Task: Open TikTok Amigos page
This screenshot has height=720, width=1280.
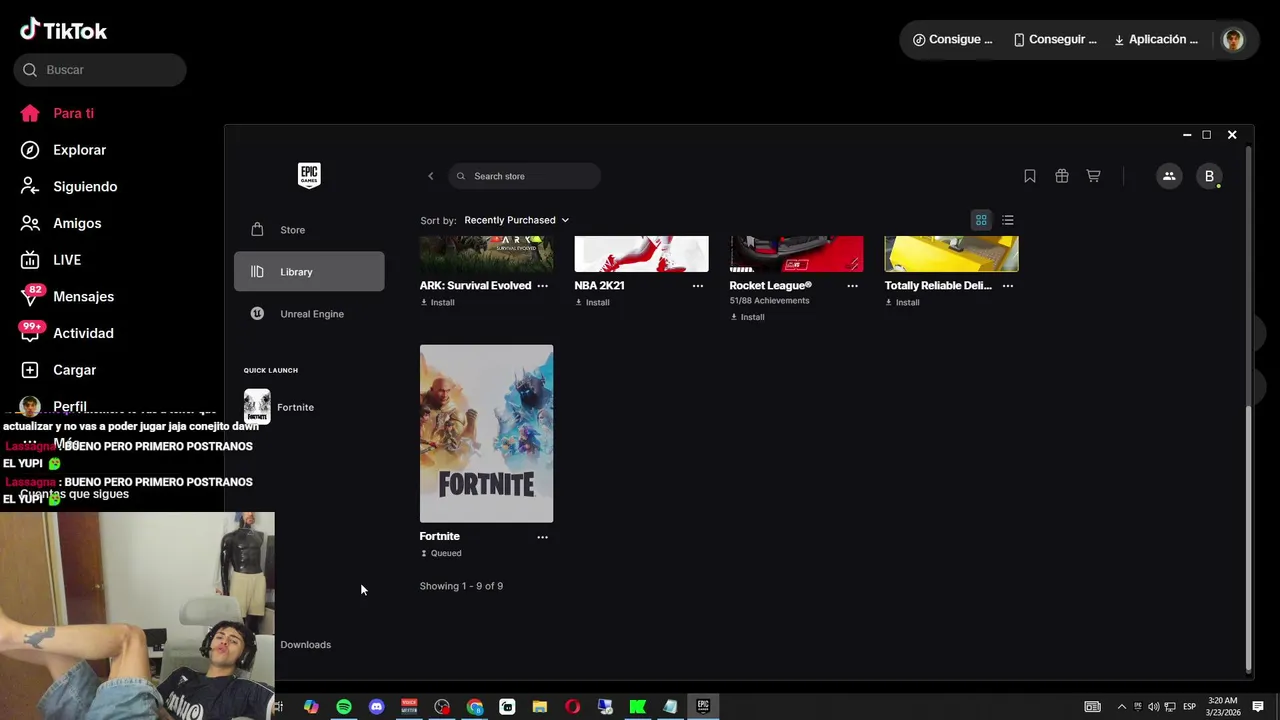Action: point(62,223)
